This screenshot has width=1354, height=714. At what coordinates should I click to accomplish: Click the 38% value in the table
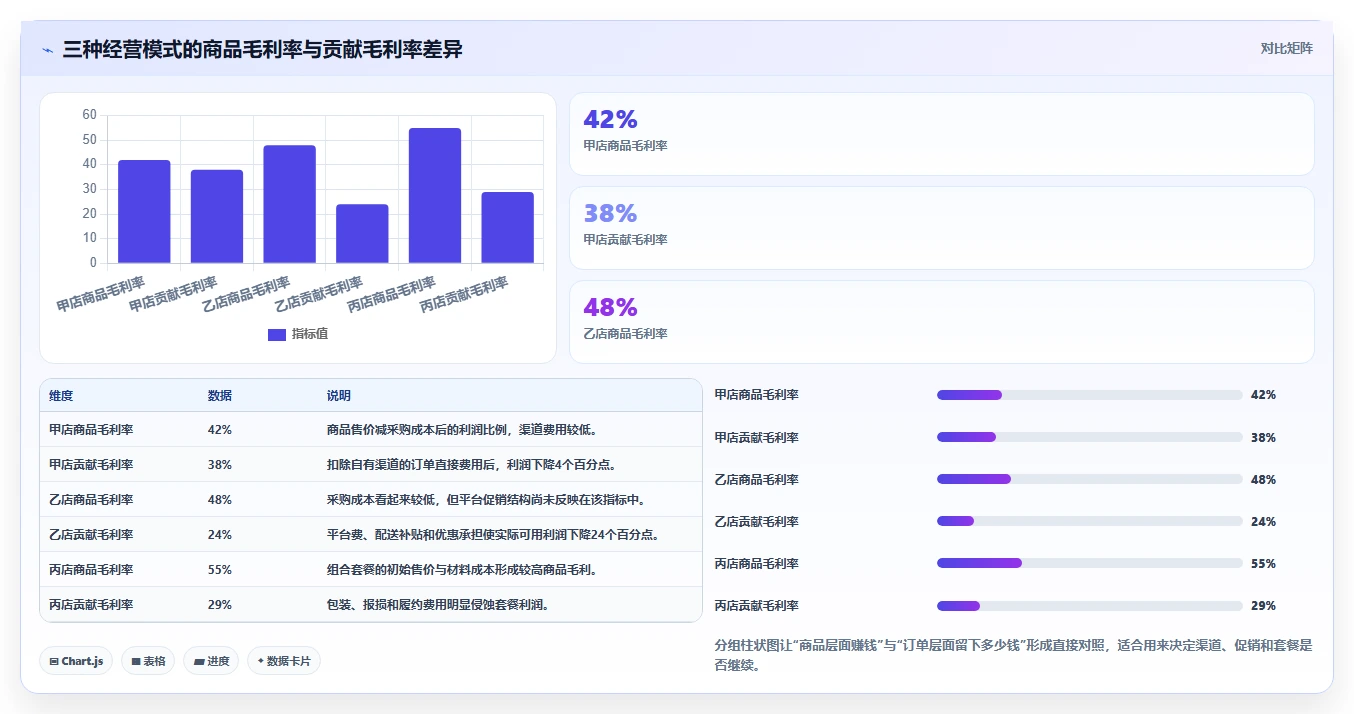[x=220, y=464]
